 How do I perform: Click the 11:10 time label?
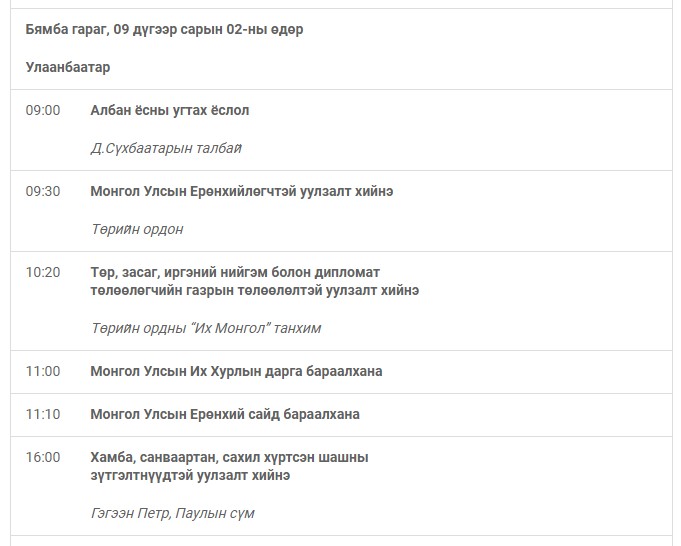[43, 414]
